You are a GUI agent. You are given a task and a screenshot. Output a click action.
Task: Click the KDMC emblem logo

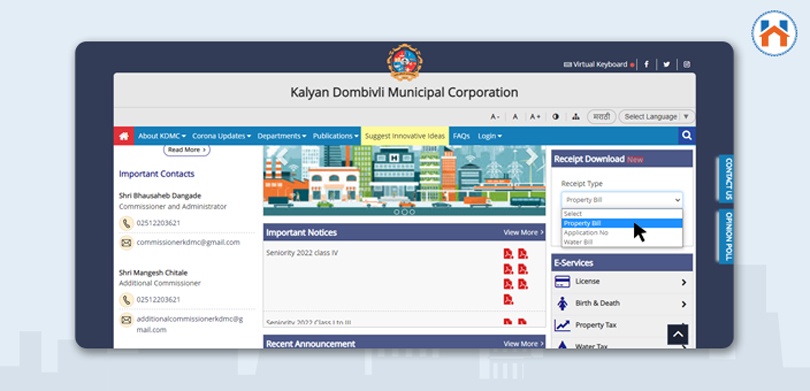[x=404, y=62]
